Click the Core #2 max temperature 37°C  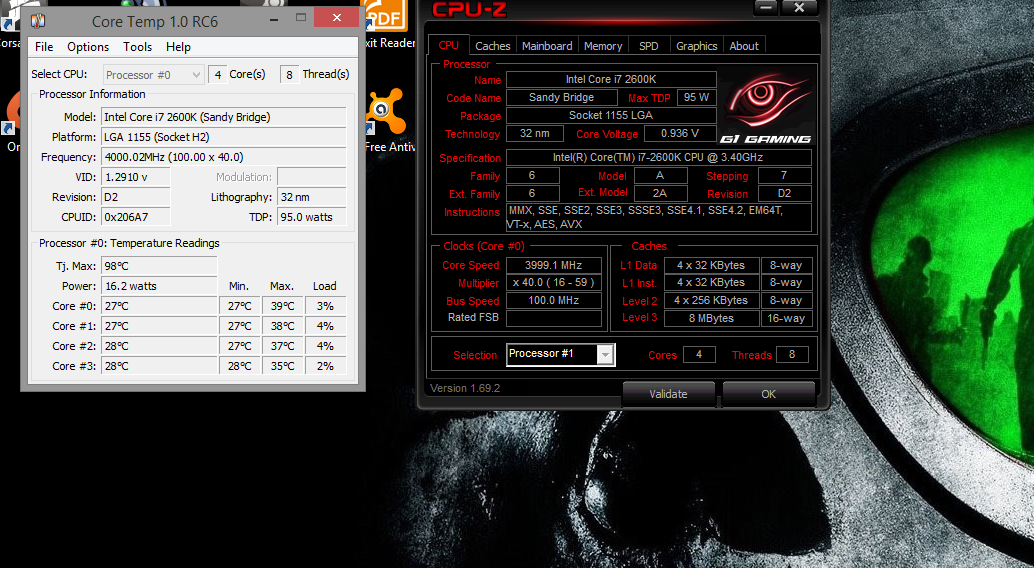pyautogui.click(x=282, y=346)
